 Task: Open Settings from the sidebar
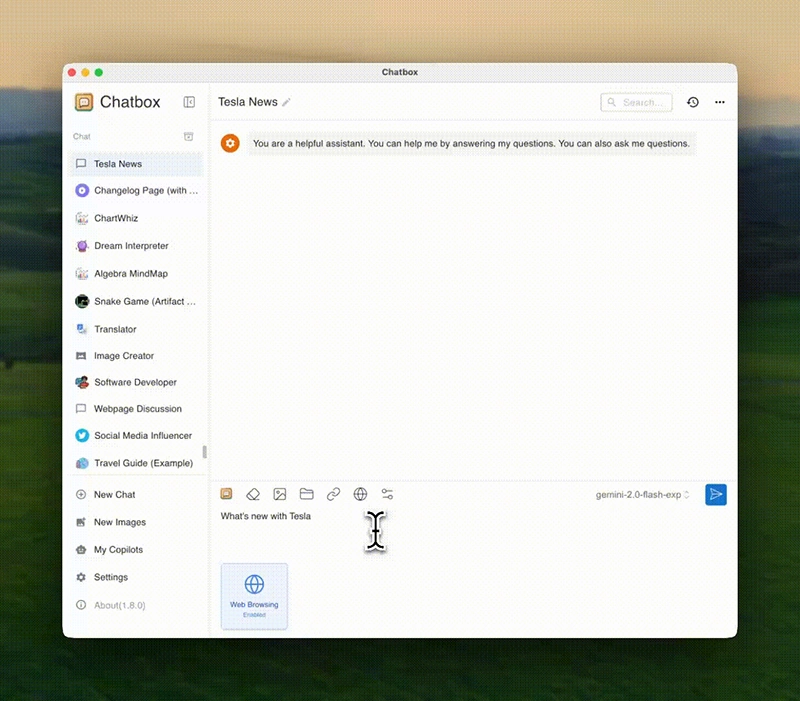(136, 577)
